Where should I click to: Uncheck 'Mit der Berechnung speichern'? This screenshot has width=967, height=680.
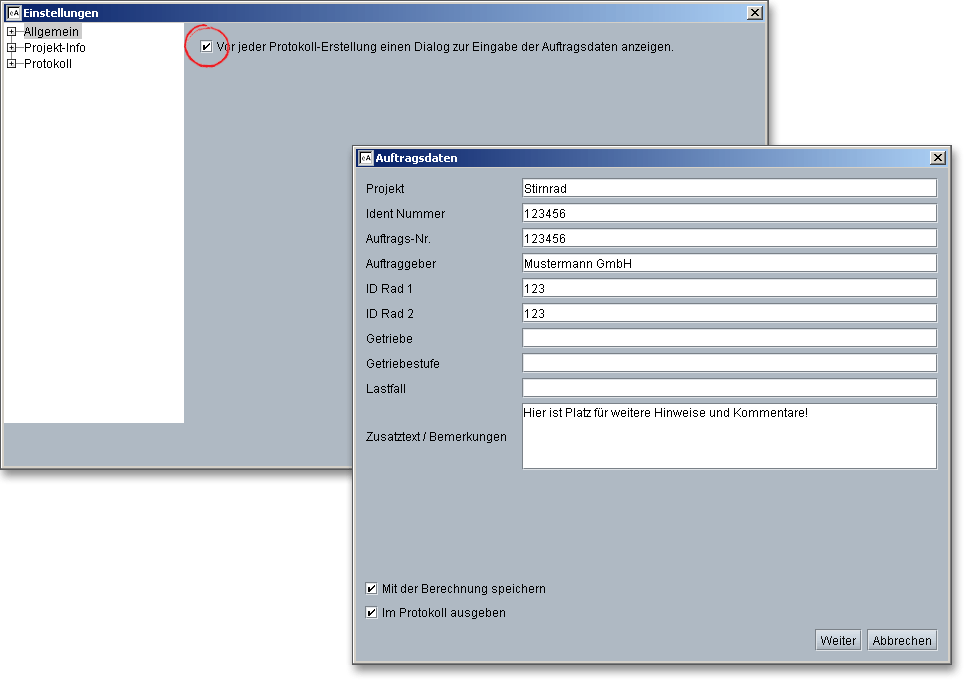[372, 589]
